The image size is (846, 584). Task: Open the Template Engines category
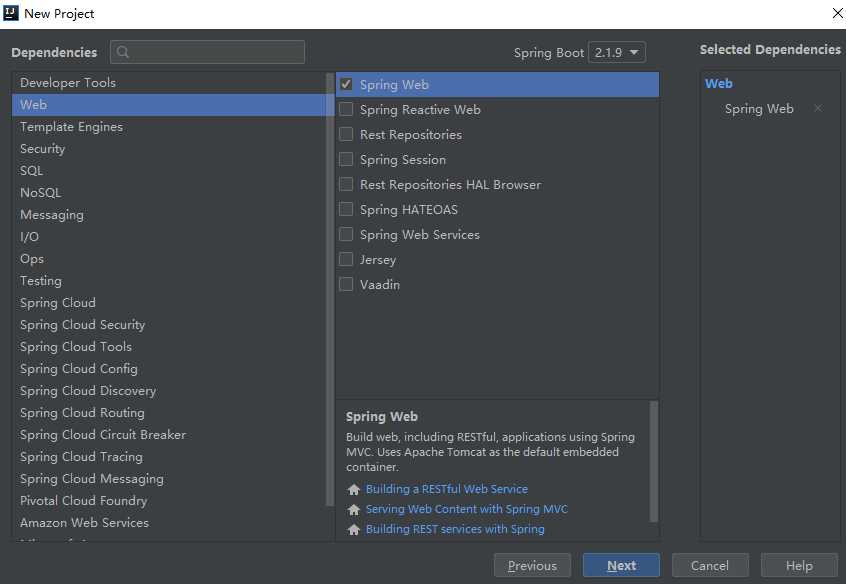coord(169,127)
